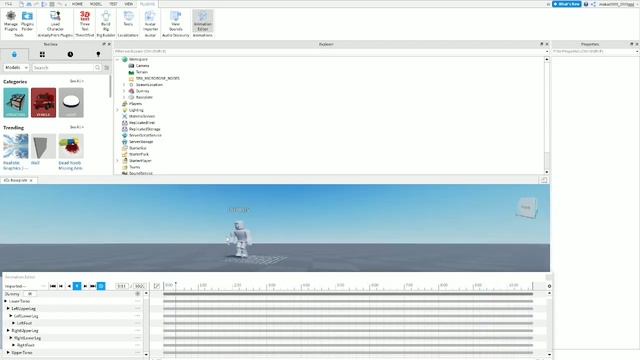The image size is (640, 360).
Task: Go to next keyframe
Action: pos(85,286)
